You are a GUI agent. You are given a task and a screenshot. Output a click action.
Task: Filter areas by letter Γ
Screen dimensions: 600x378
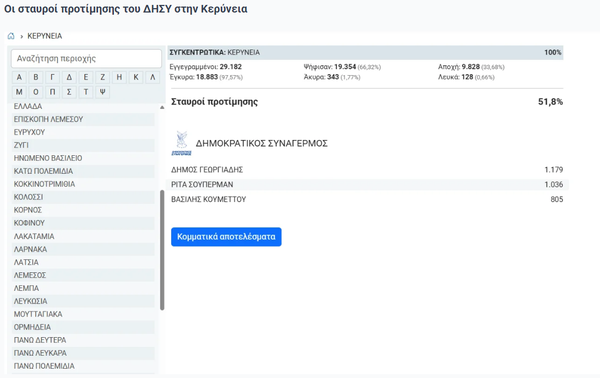(52, 77)
